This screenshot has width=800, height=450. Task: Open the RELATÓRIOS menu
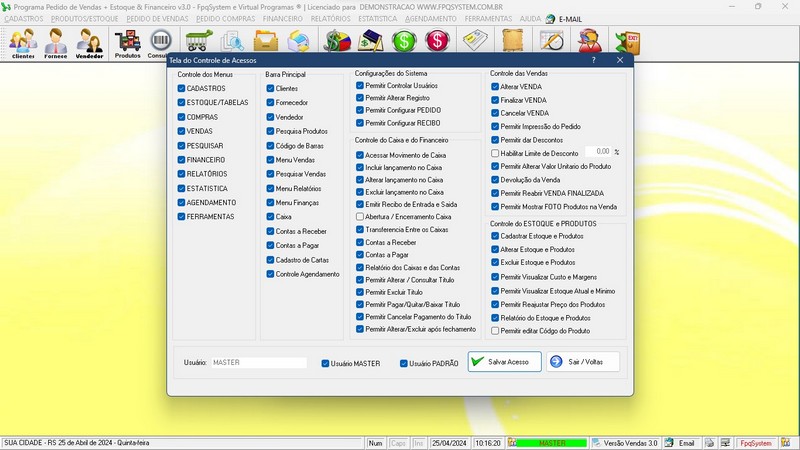[x=330, y=19]
